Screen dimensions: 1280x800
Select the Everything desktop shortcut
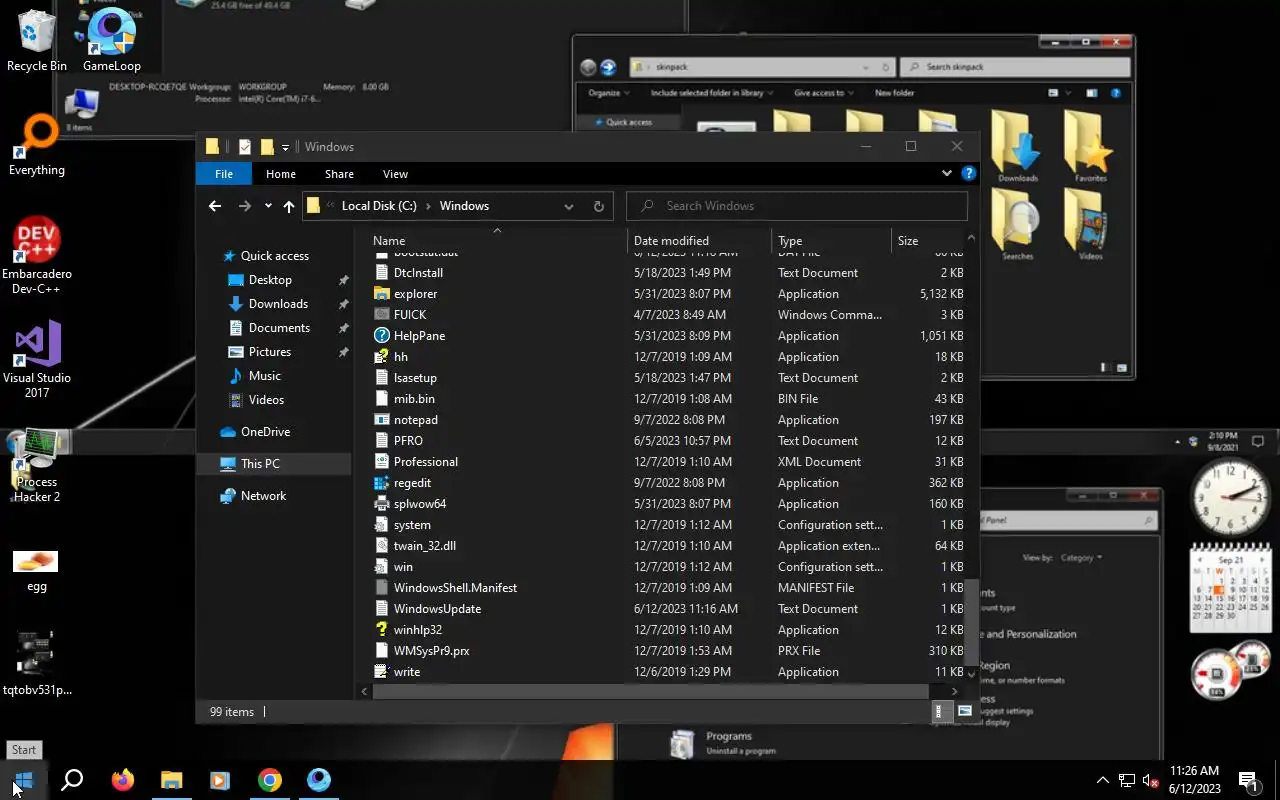point(37,146)
